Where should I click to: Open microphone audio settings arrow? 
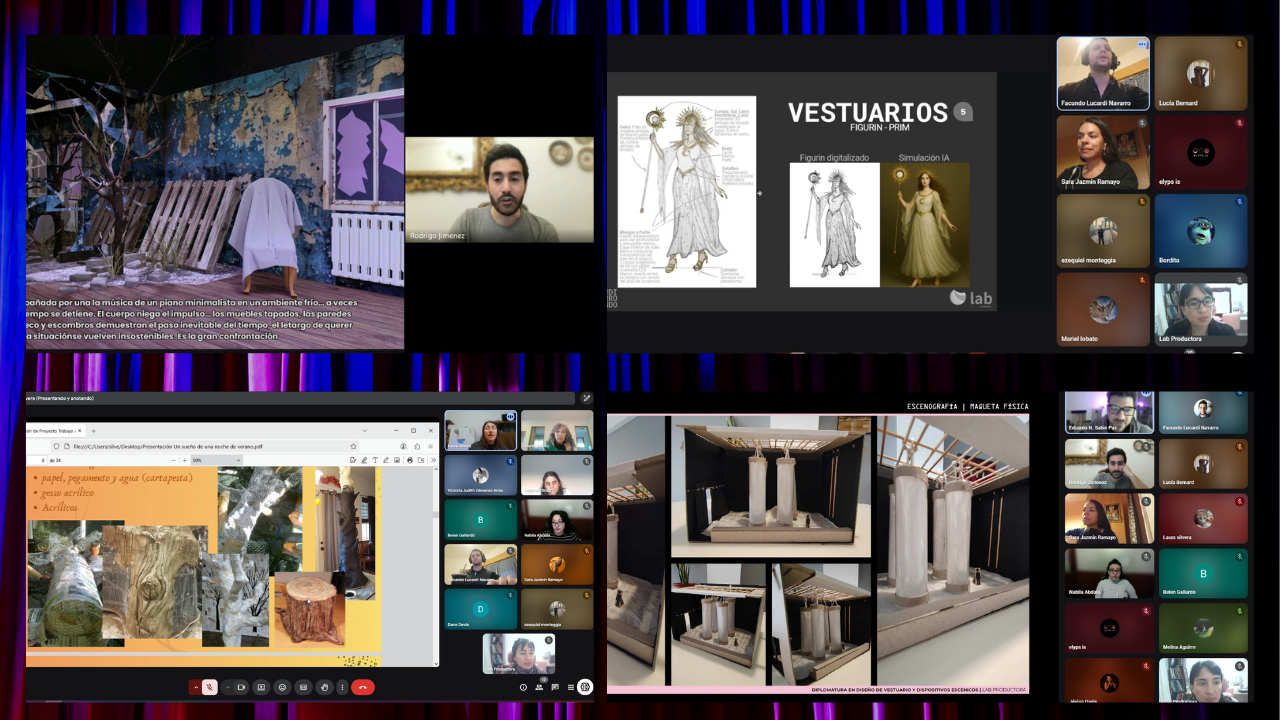[195, 687]
